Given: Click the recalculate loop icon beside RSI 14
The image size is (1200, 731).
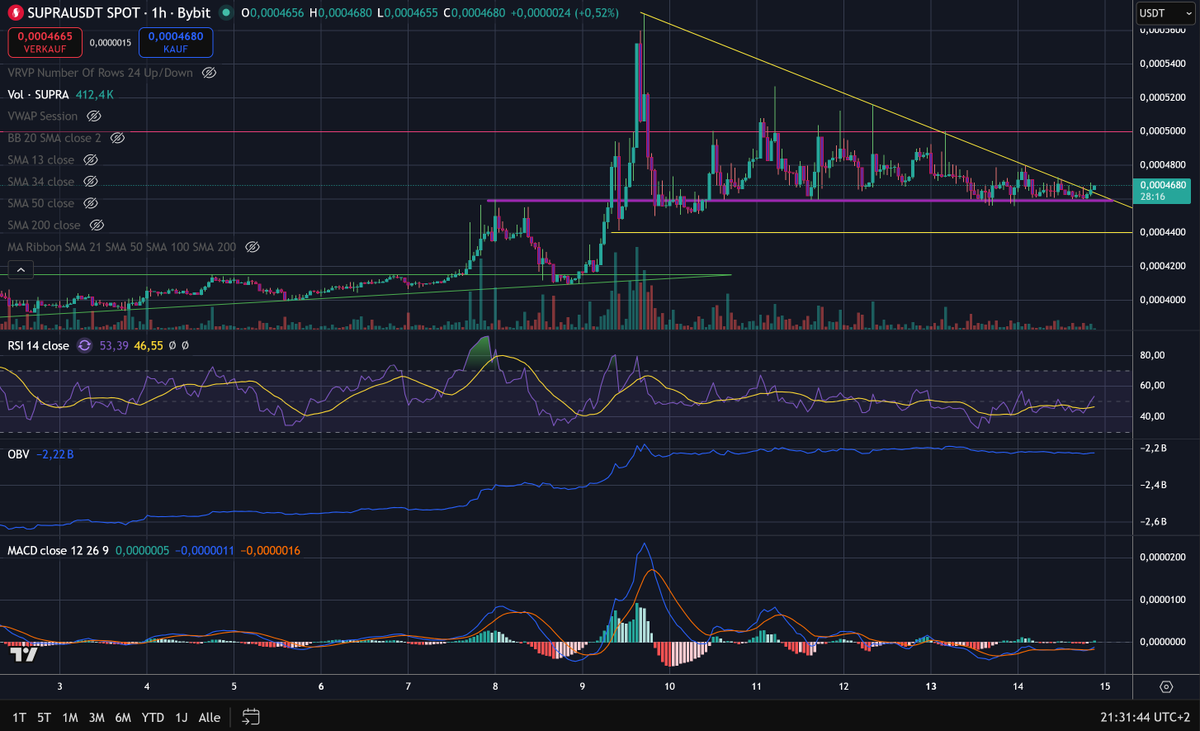Looking at the screenshot, I should pos(84,345).
